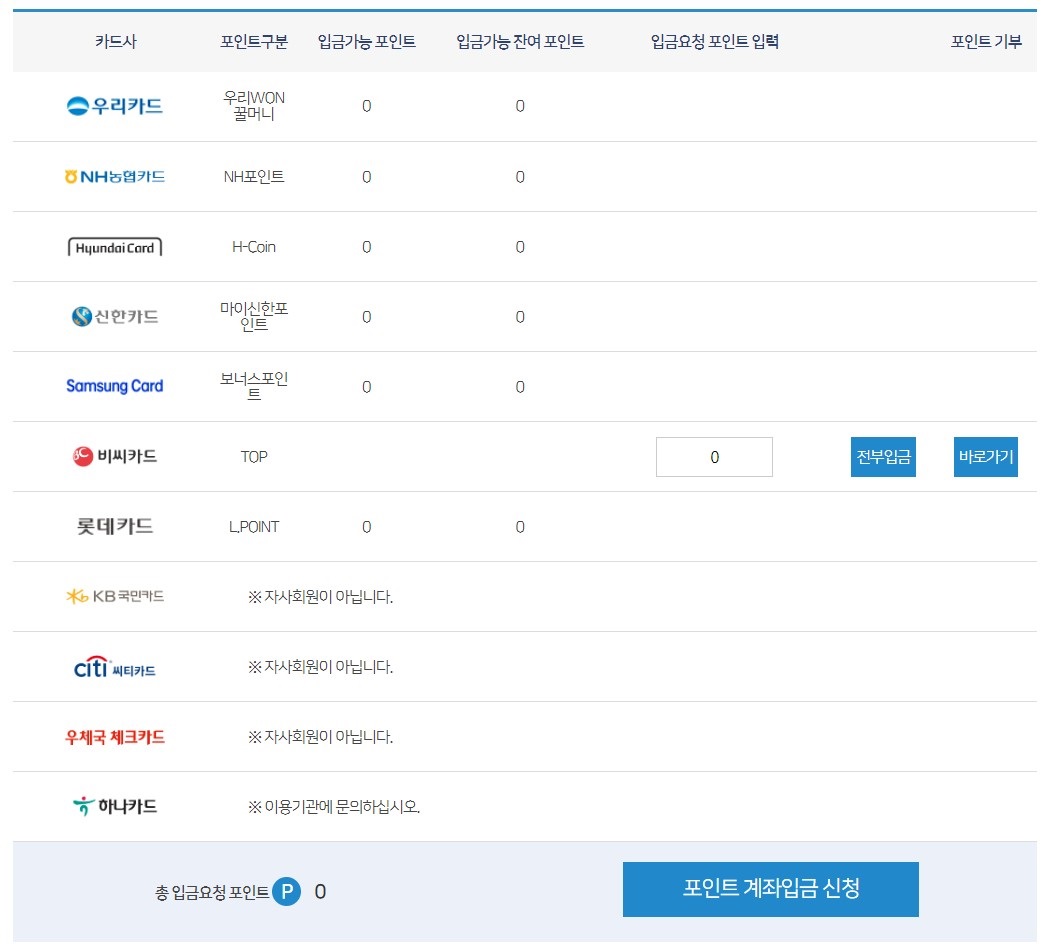
Task: Select the 비씨카드 logo
Action: [x=114, y=456]
